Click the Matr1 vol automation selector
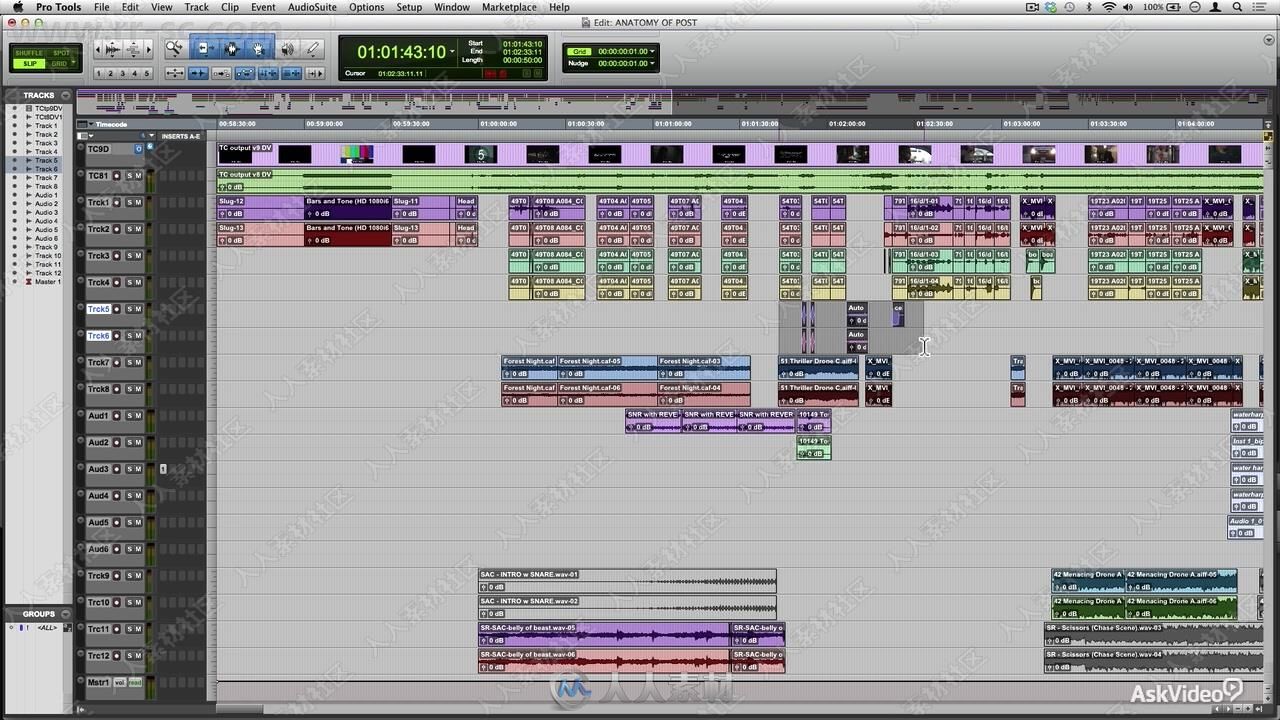Screen dimensions: 1280x720 (119, 683)
